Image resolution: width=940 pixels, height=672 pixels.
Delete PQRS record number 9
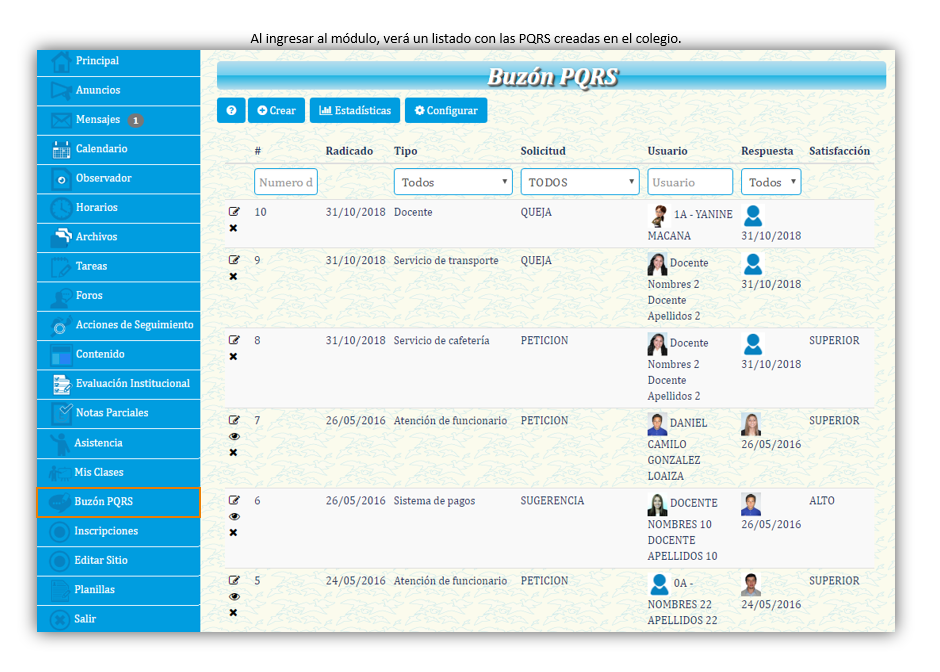[x=233, y=276]
